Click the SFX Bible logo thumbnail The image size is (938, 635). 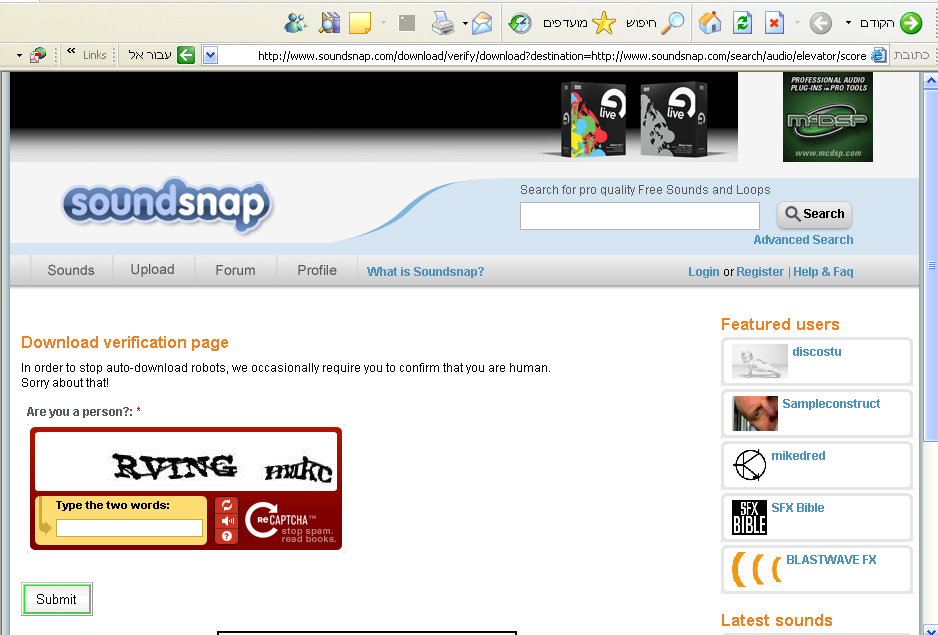pos(750,517)
